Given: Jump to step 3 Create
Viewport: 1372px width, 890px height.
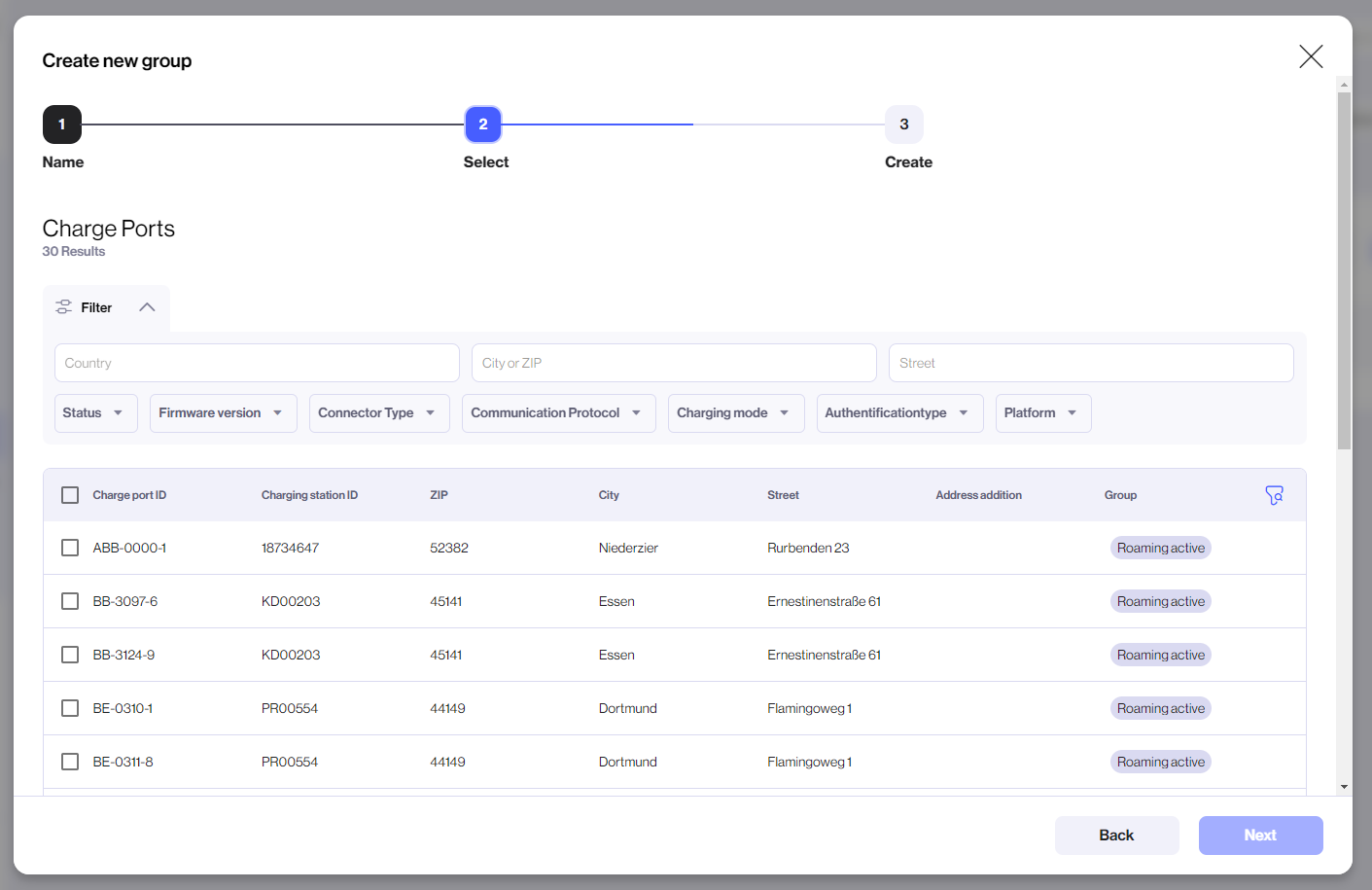Looking at the screenshot, I should click(903, 125).
